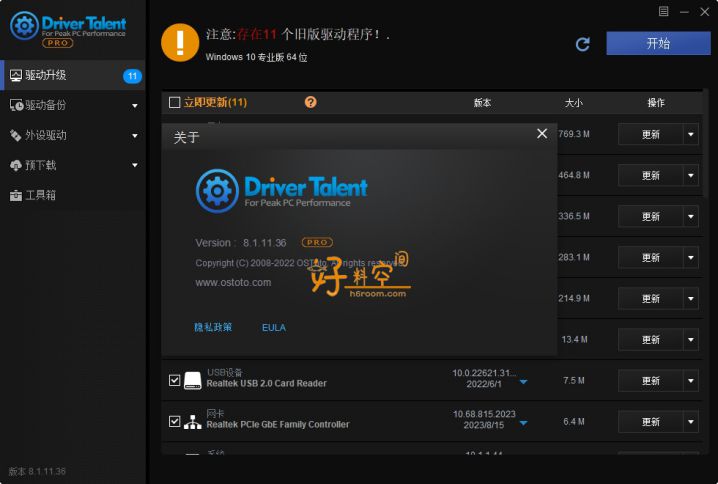Click the 大小 column header

(573, 103)
